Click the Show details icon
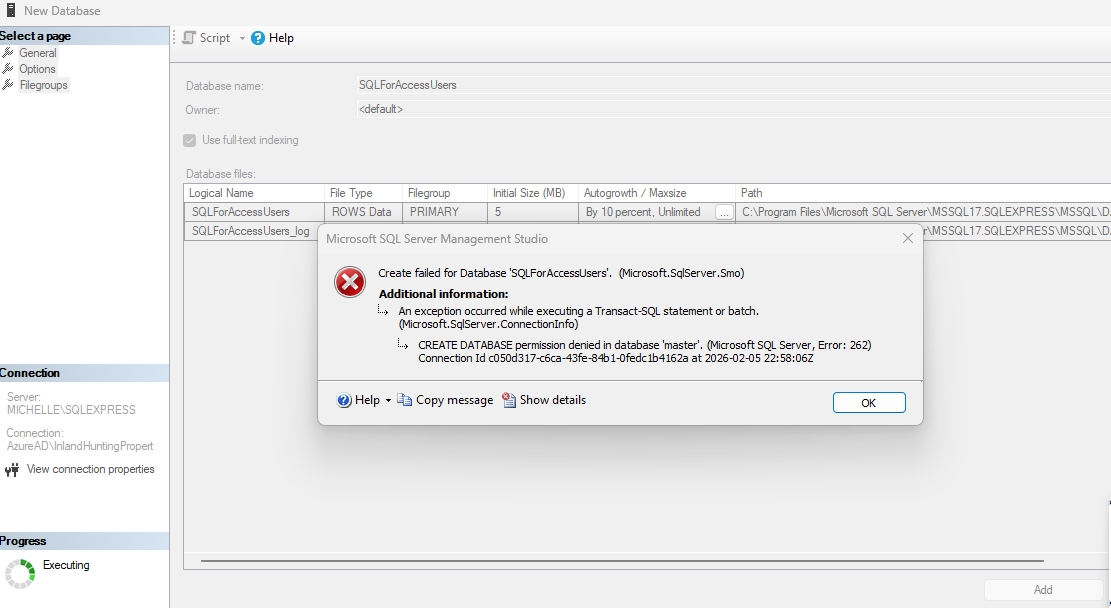 (x=509, y=400)
